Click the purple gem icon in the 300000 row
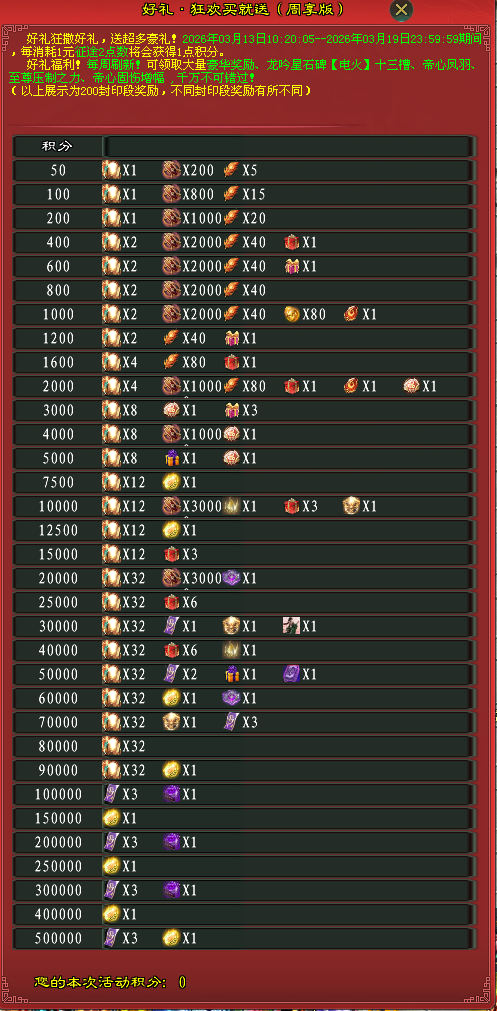This screenshot has height=1011, width=497. (x=171, y=890)
